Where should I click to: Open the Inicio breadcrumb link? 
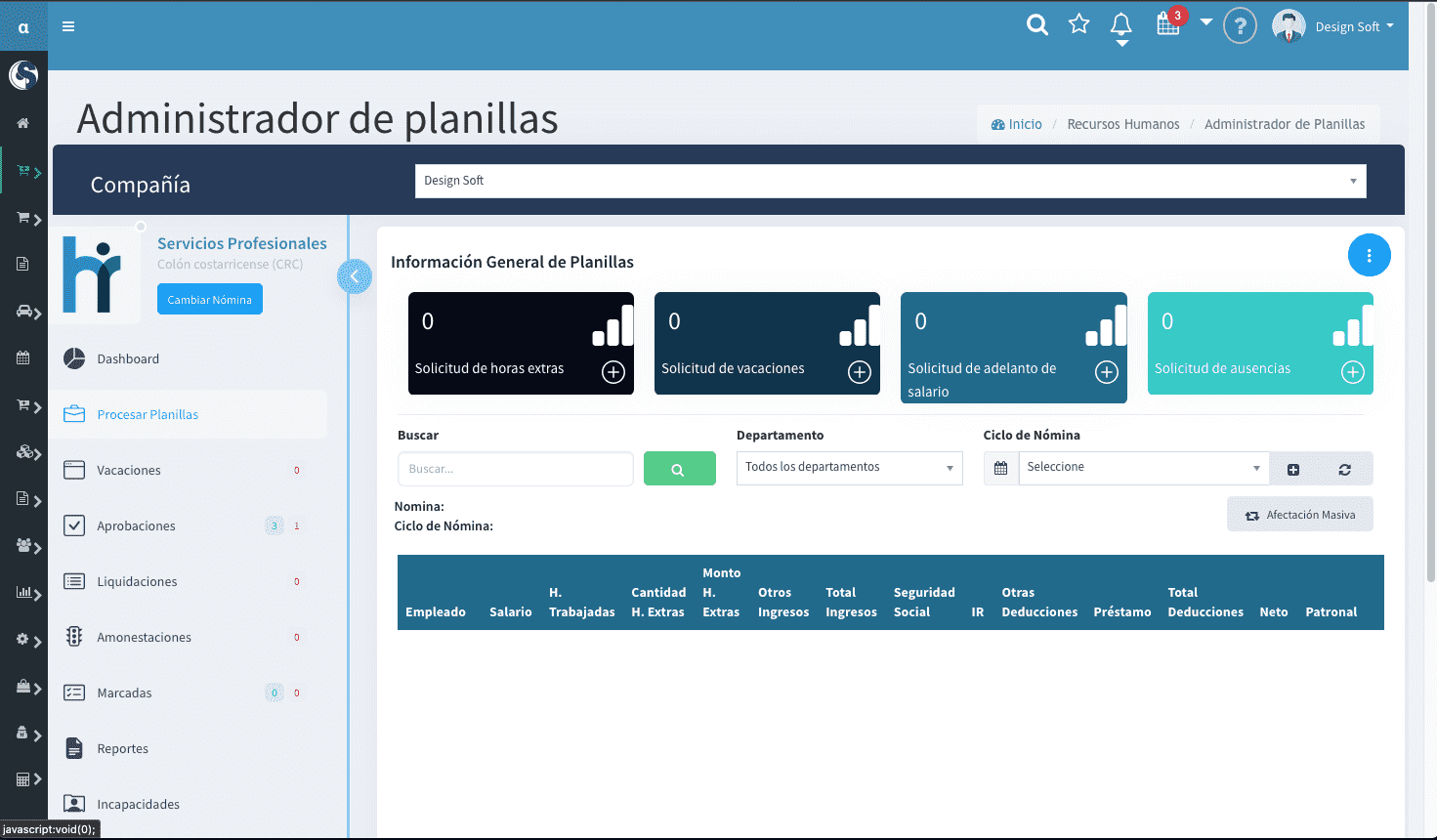click(x=1025, y=124)
